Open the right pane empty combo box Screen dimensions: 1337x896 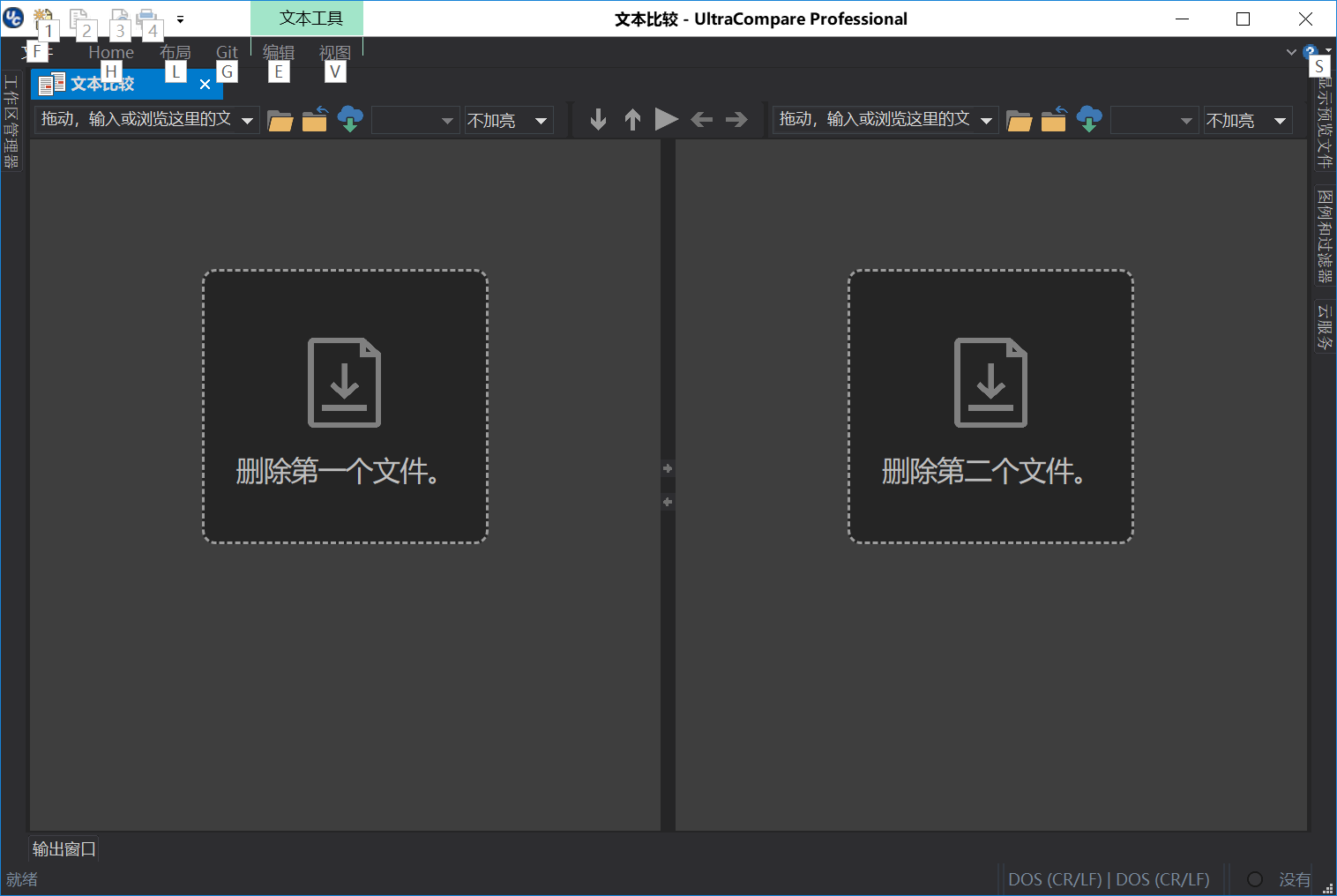(1154, 120)
